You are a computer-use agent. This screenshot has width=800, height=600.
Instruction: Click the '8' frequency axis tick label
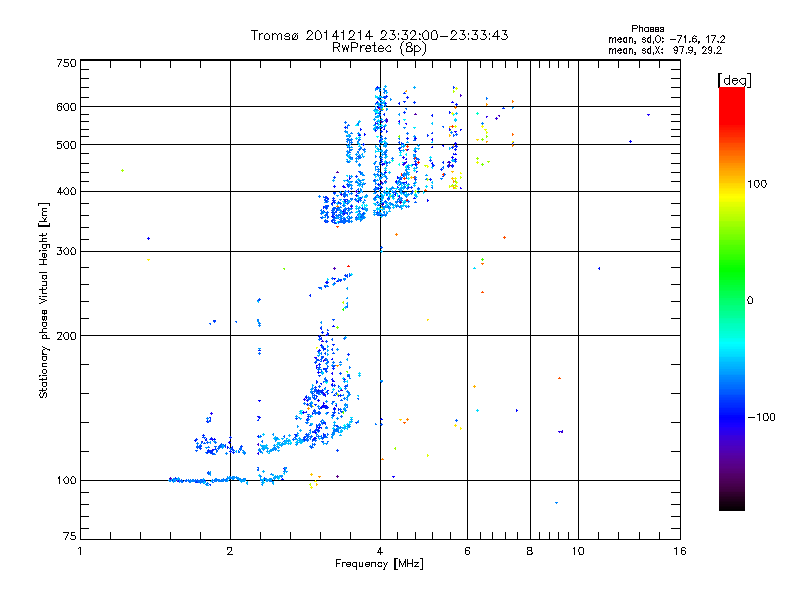pyautogui.click(x=530, y=551)
